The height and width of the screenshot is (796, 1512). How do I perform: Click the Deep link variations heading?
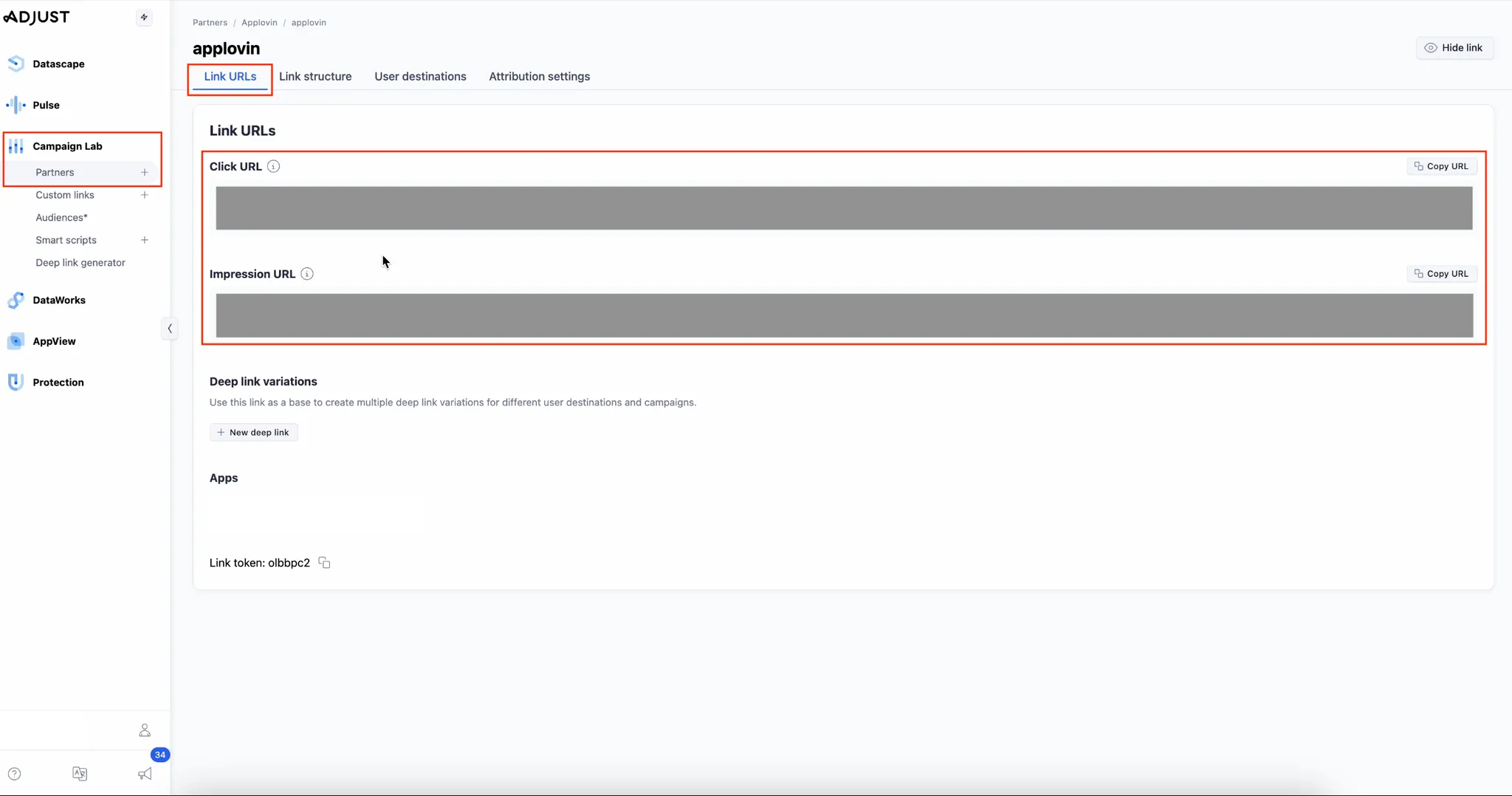tap(263, 382)
